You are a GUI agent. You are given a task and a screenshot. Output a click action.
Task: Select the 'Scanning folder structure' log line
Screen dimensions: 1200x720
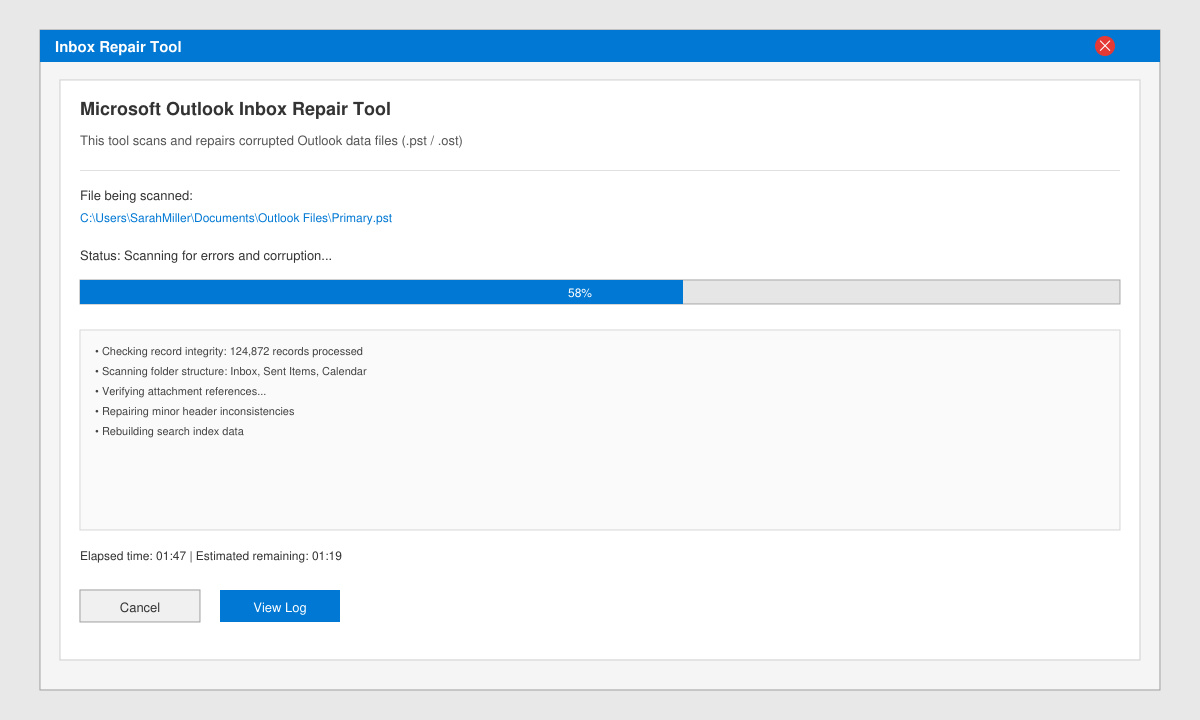point(231,371)
